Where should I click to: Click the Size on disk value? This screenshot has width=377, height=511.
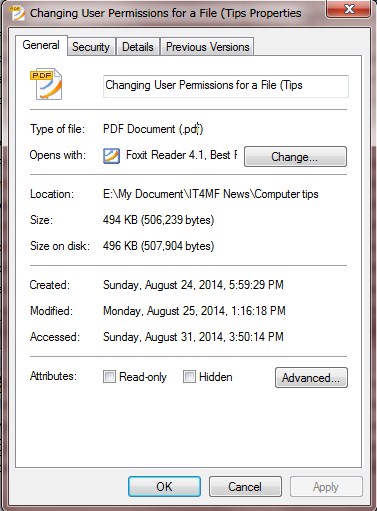(x=158, y=246)
